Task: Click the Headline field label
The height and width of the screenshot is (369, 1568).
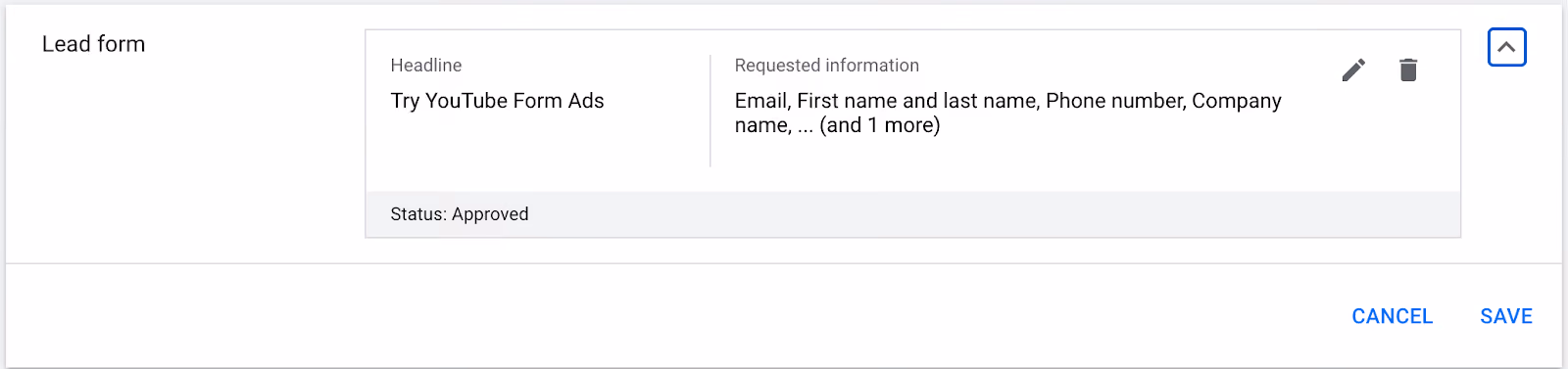Action: (x=426, y=66)
